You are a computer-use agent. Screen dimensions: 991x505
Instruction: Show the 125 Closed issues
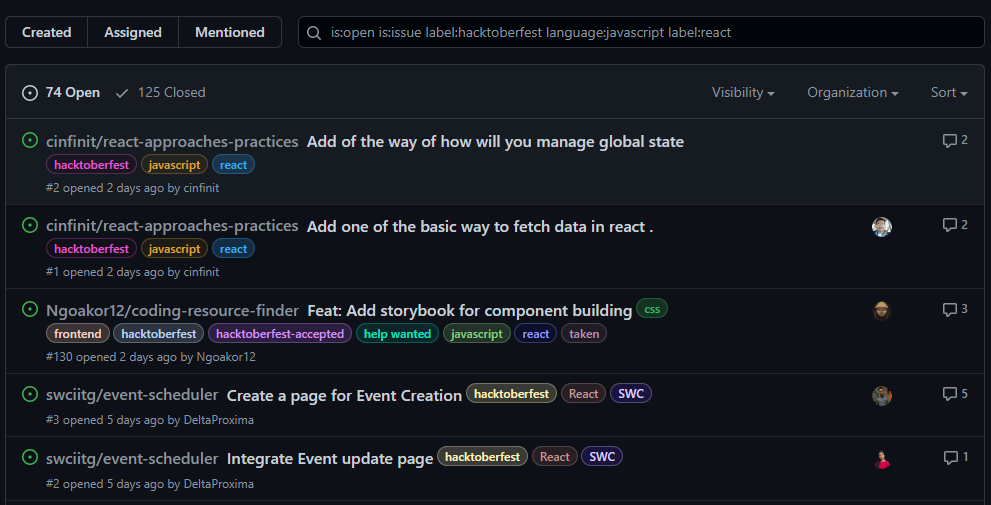click(x=161, y=93)
